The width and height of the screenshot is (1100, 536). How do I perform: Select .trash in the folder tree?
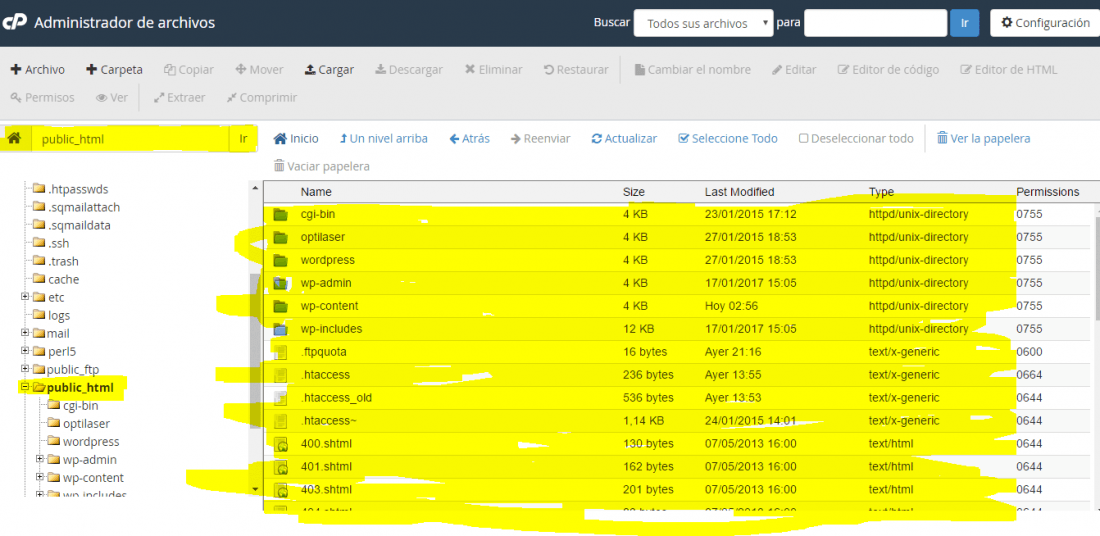point(63,261)
